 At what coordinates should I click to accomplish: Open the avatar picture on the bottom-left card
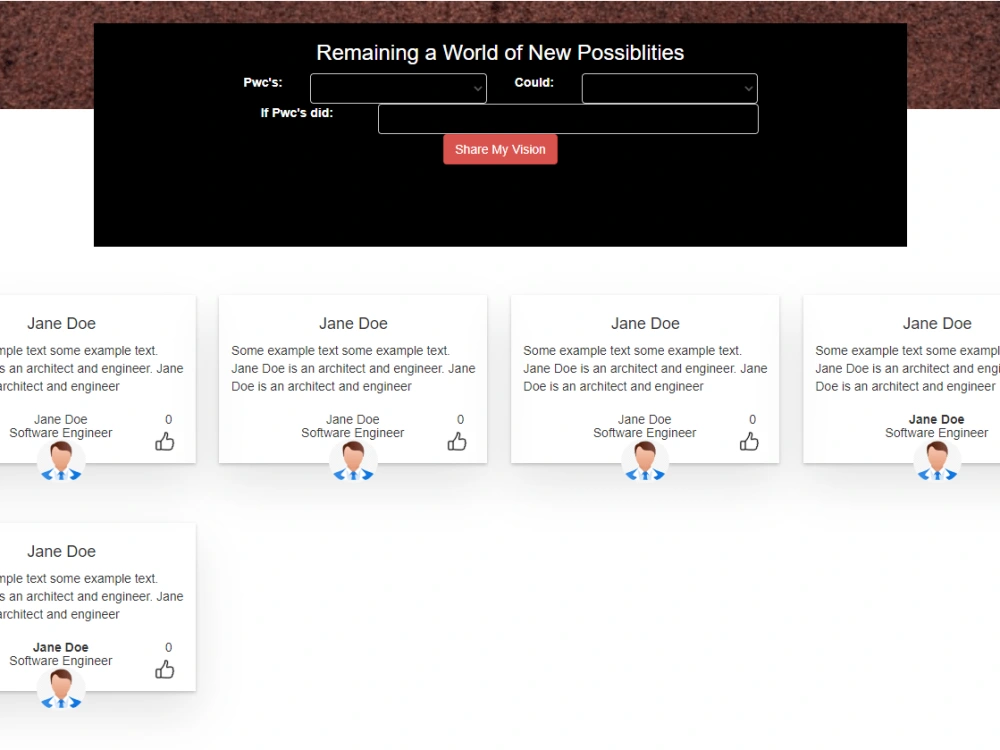click(x=61, y=690)
